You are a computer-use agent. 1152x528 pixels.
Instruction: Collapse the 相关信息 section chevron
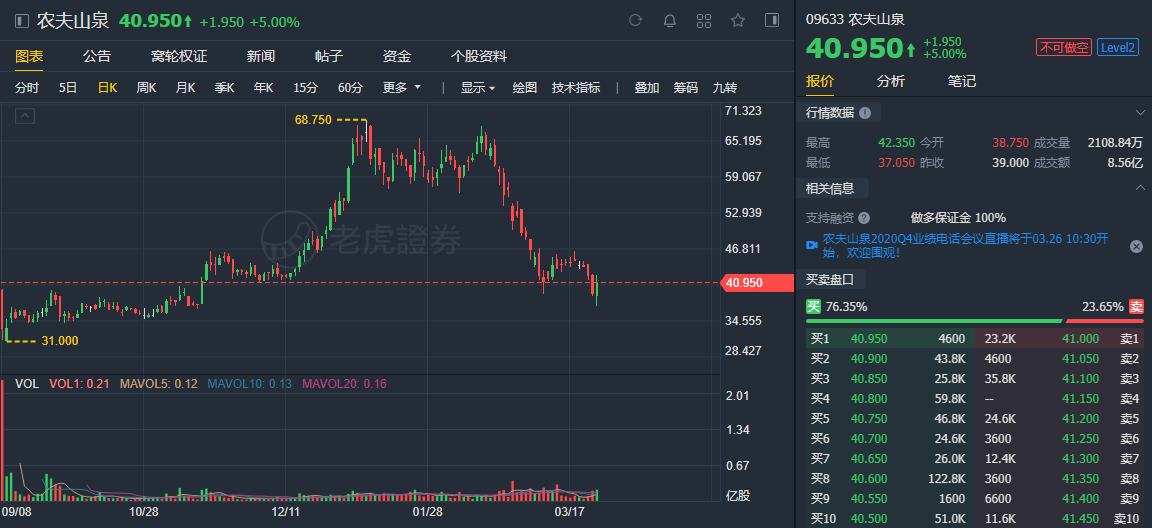coord(1140,189)
